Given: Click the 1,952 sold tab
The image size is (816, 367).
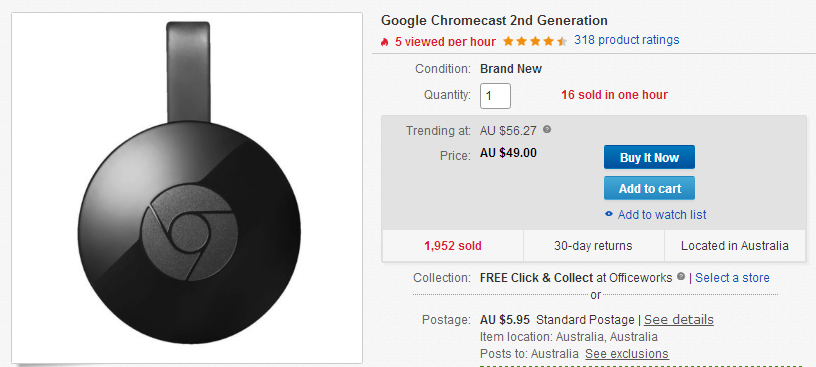Looking at the screenshot, I should point(453,245).
